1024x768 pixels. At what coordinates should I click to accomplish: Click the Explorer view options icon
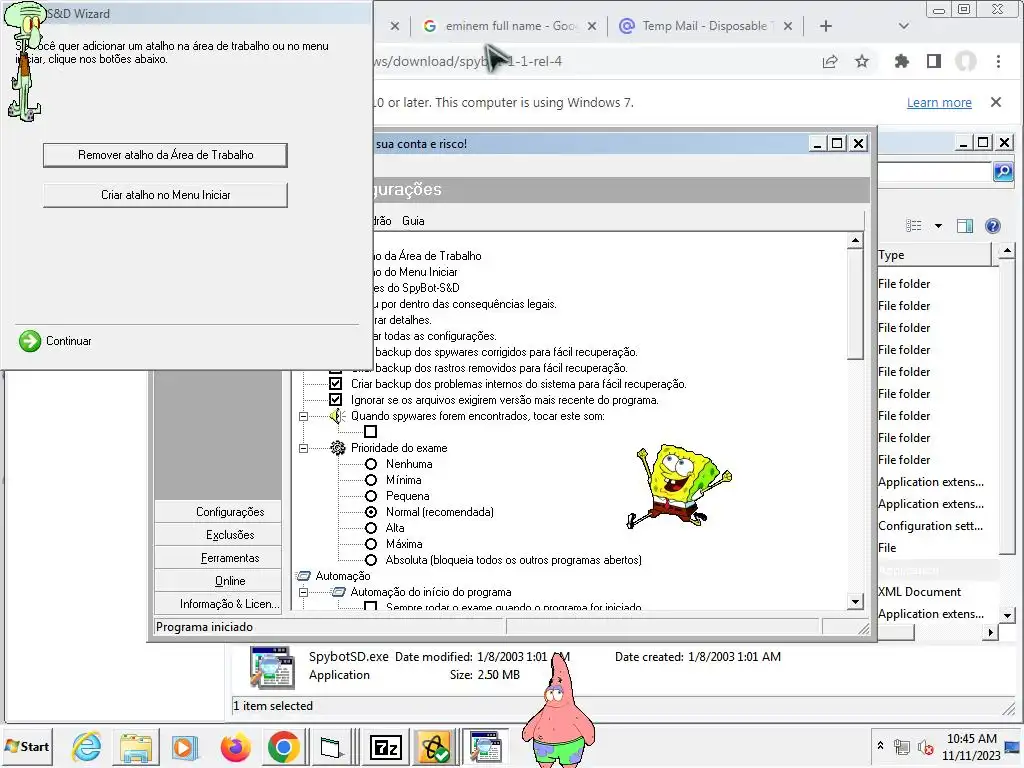(914, 226)
